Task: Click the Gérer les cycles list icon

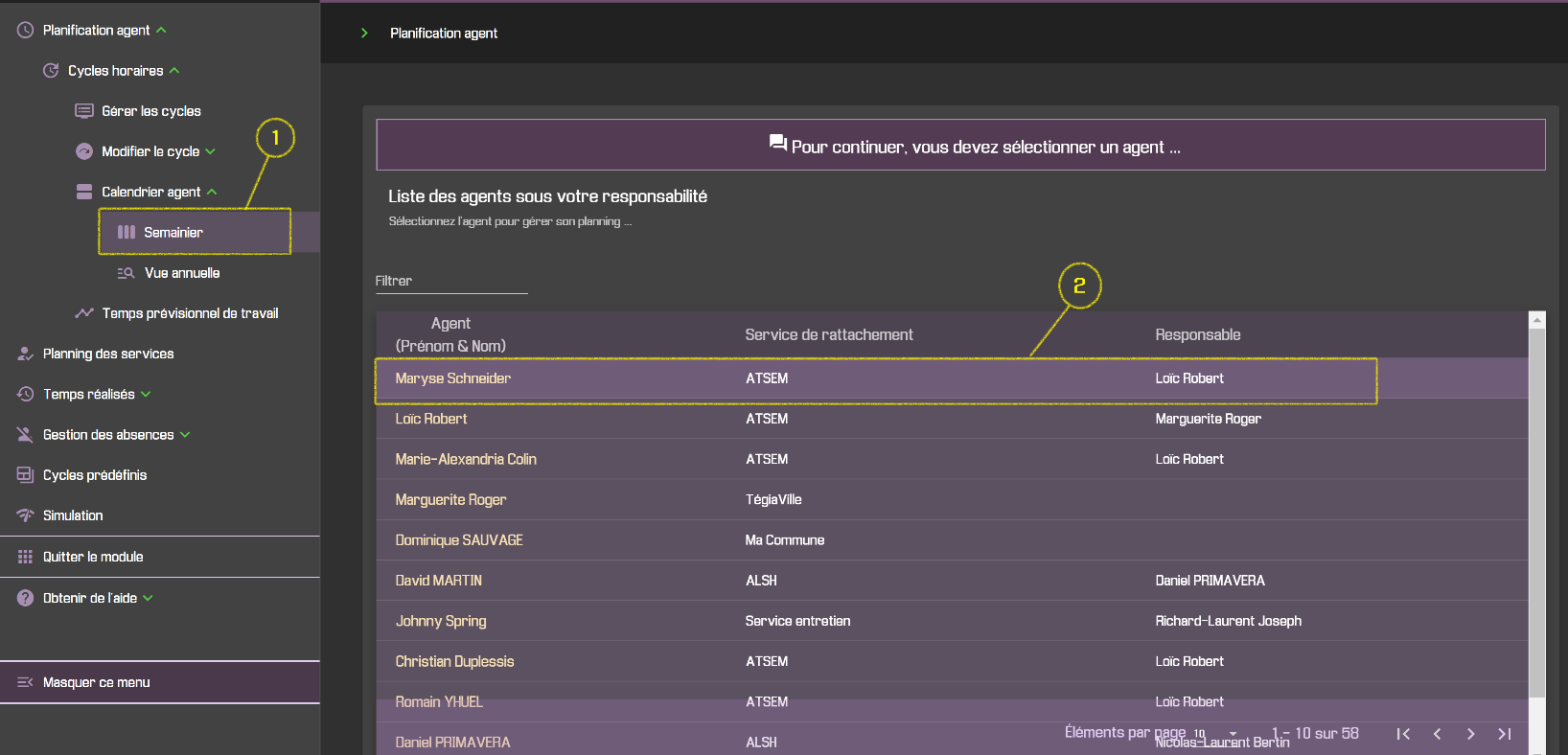Action: (84, 111)
